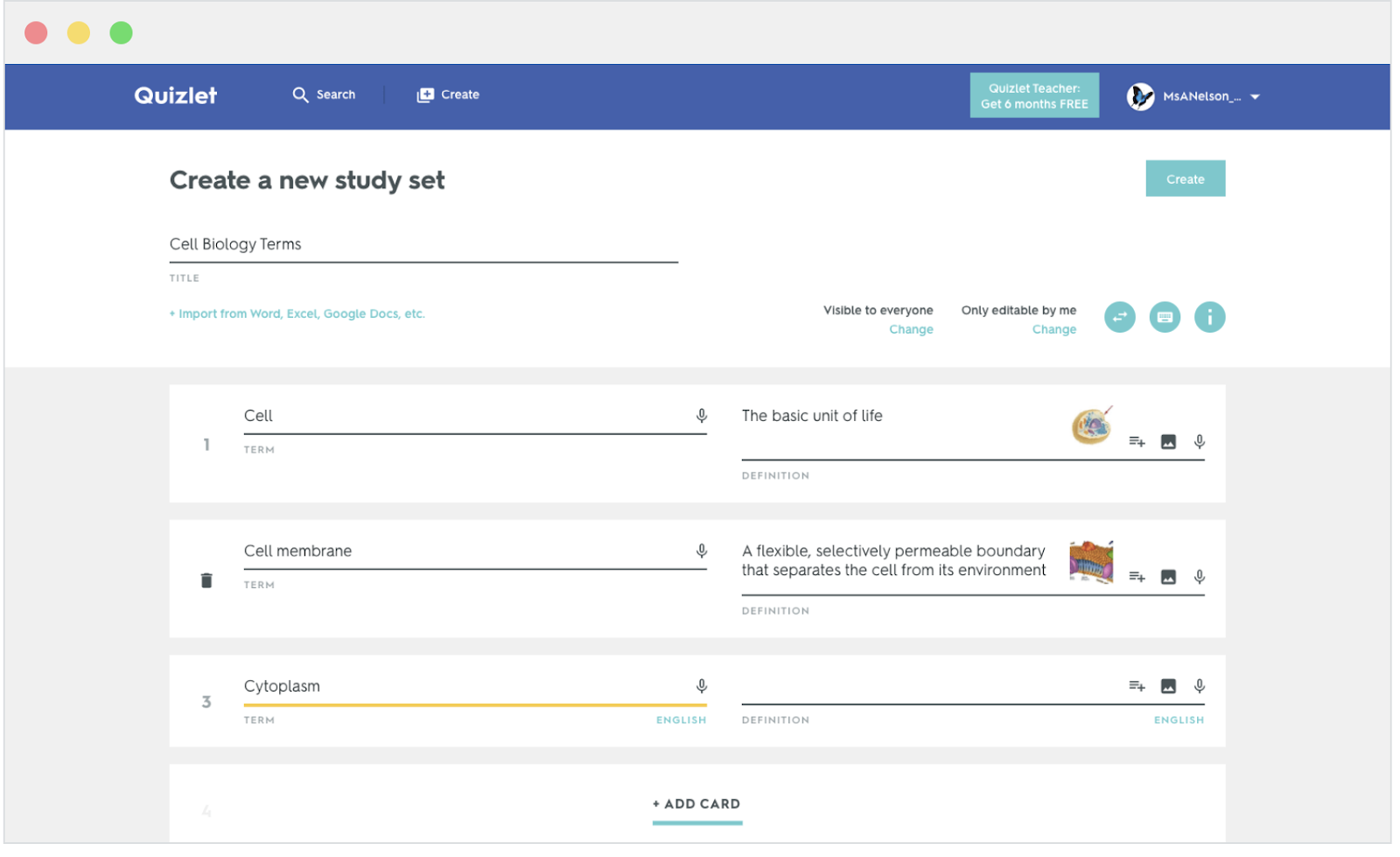The image size is (1400, 857).
Task: Delete the Cell membrane card with trash icon
Action: 206,580
